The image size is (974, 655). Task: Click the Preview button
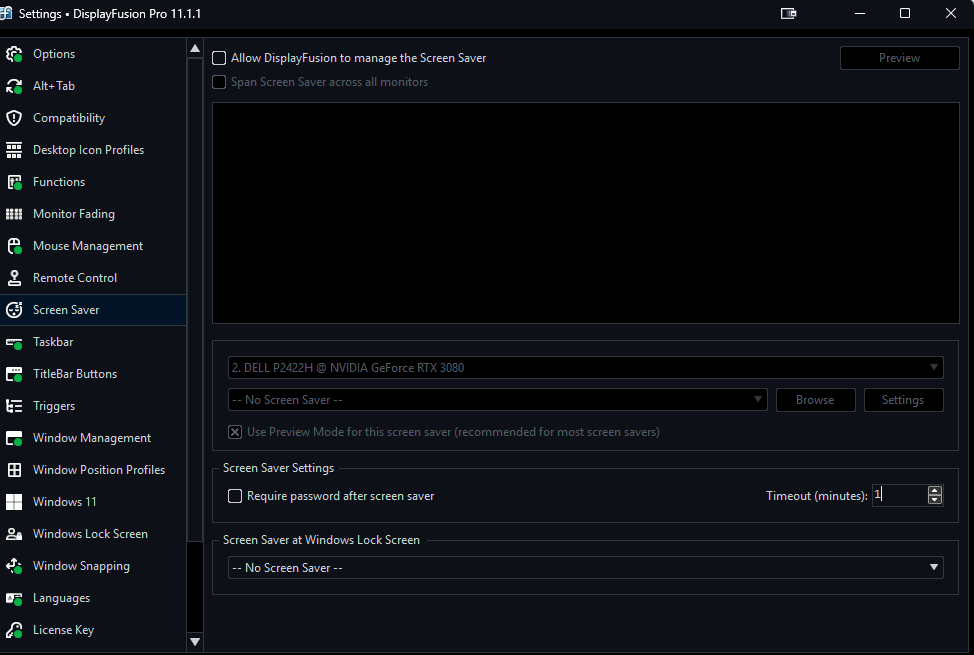point(899,58)
